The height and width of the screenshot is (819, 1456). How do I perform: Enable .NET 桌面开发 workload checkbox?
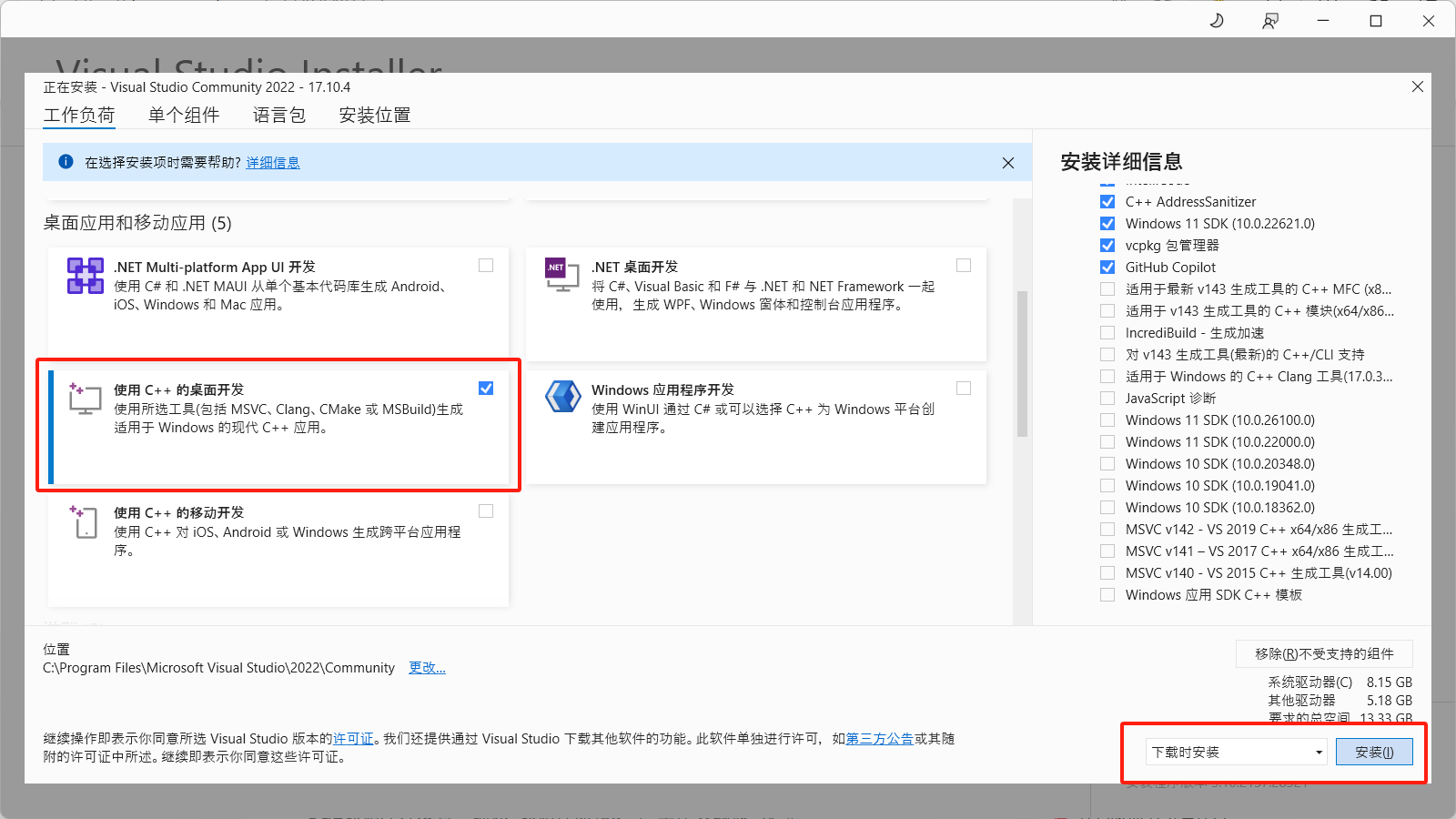tap(964, 266)
